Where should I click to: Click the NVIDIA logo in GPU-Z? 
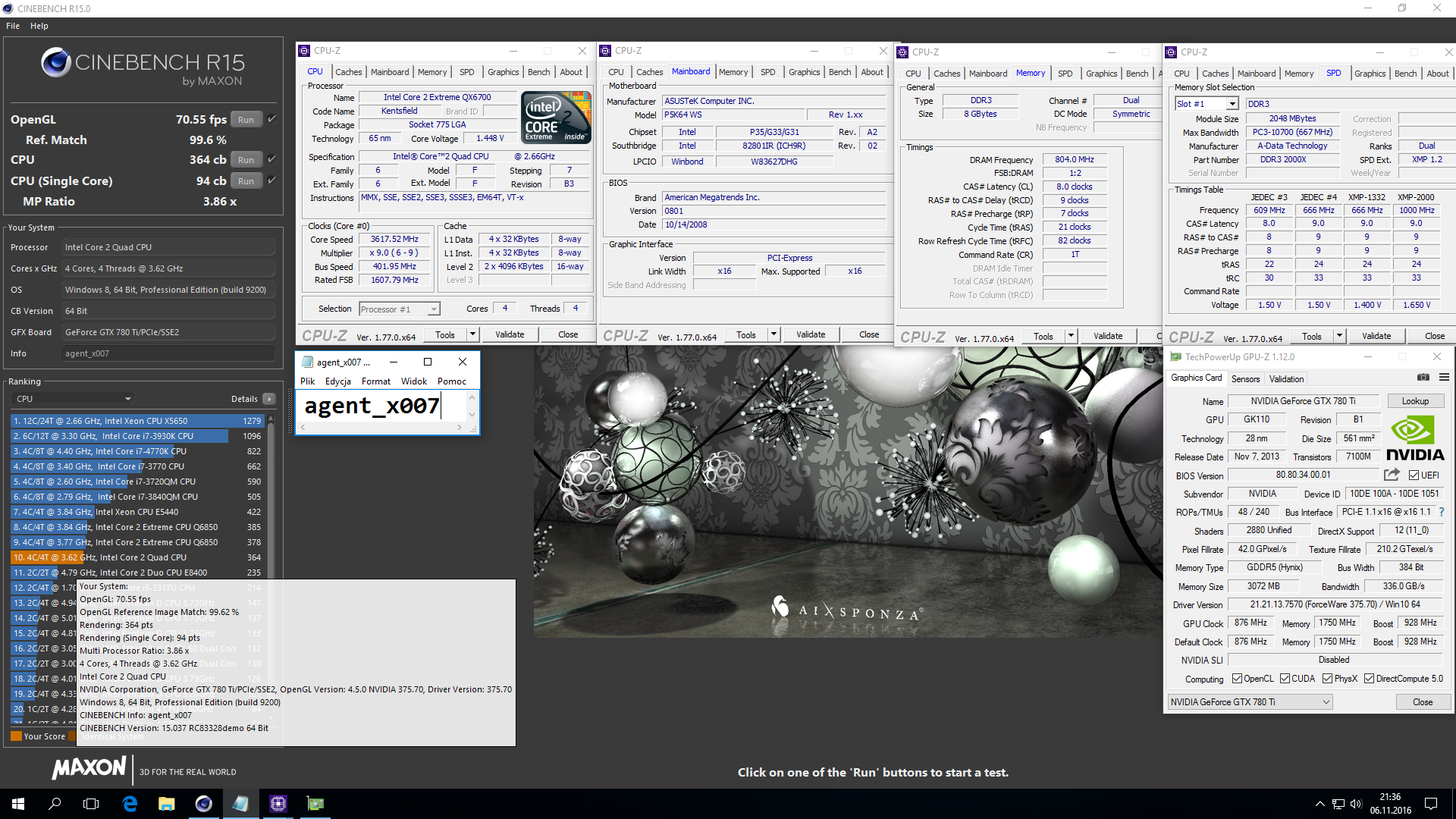point(1415,438)
